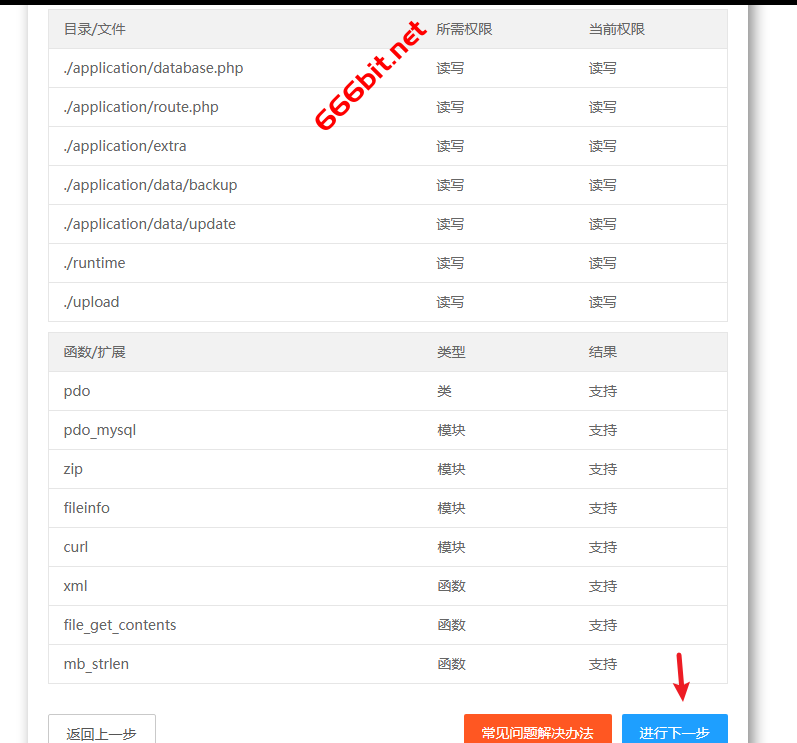The height and width of the screenshot is (743, 797).
Task: Click the ./upload directory row
Action: (91, 302)
